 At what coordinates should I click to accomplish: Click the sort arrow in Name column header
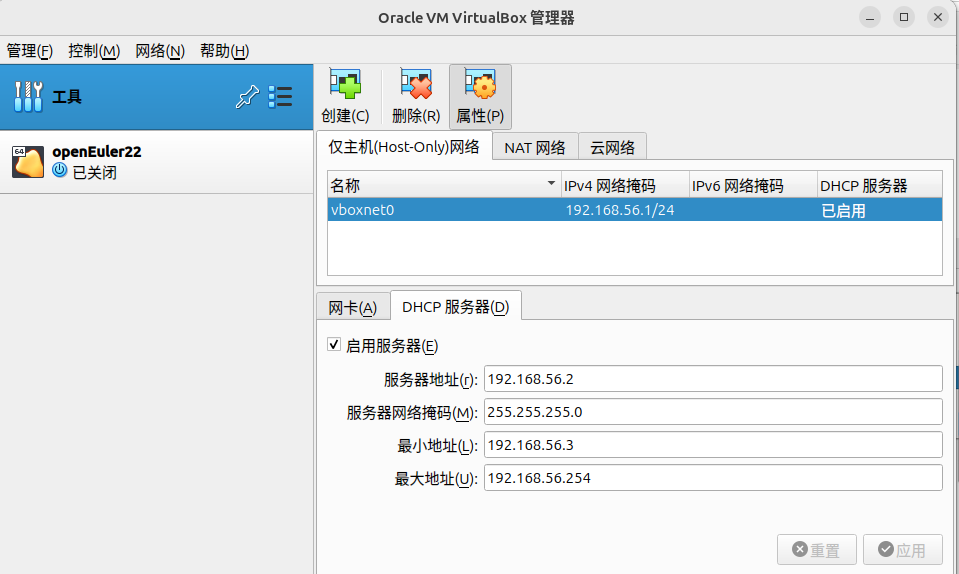[551, 183]
